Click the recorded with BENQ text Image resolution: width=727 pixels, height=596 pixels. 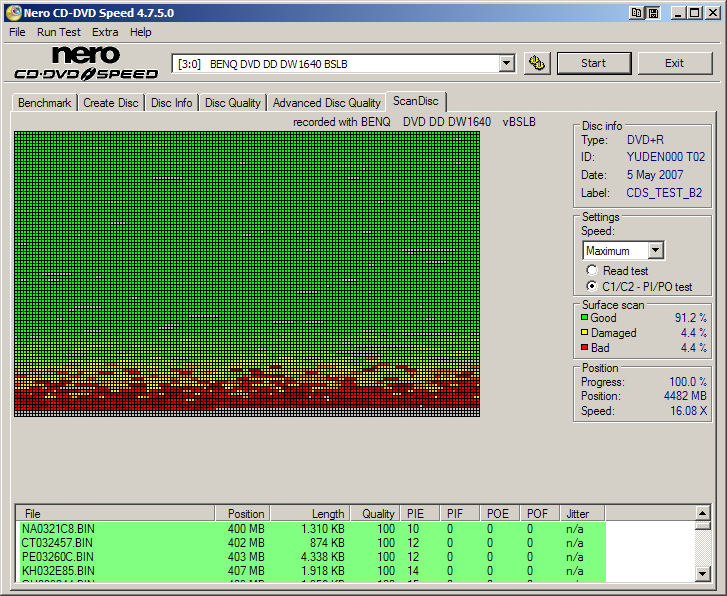click(414, 122)
